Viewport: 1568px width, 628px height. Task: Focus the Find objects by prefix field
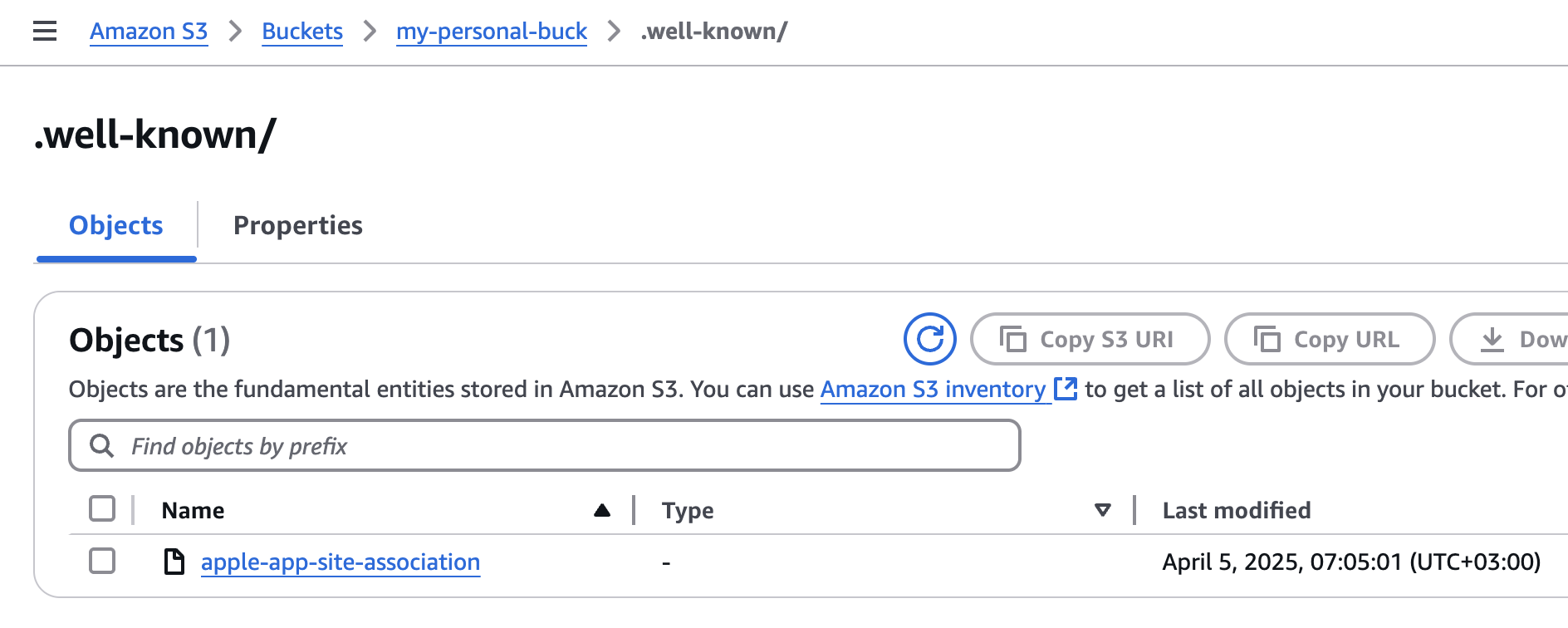[x=545, y=446]
